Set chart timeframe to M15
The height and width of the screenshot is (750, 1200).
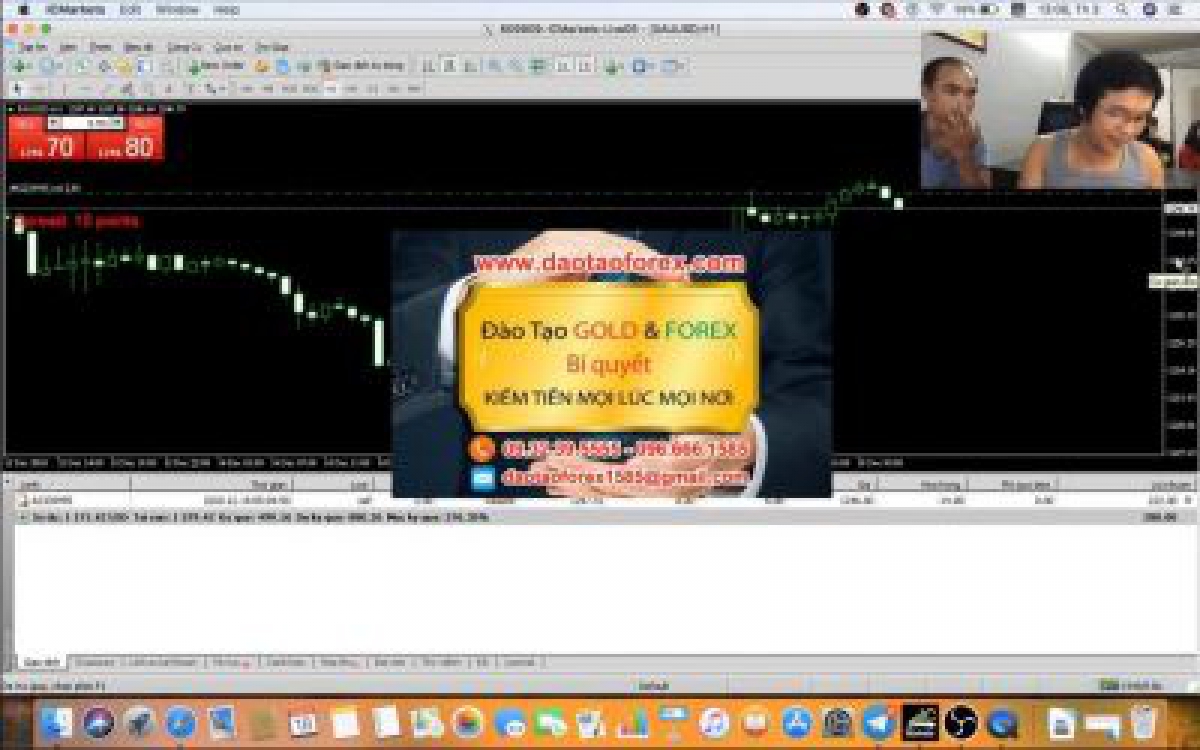[289, 88]
